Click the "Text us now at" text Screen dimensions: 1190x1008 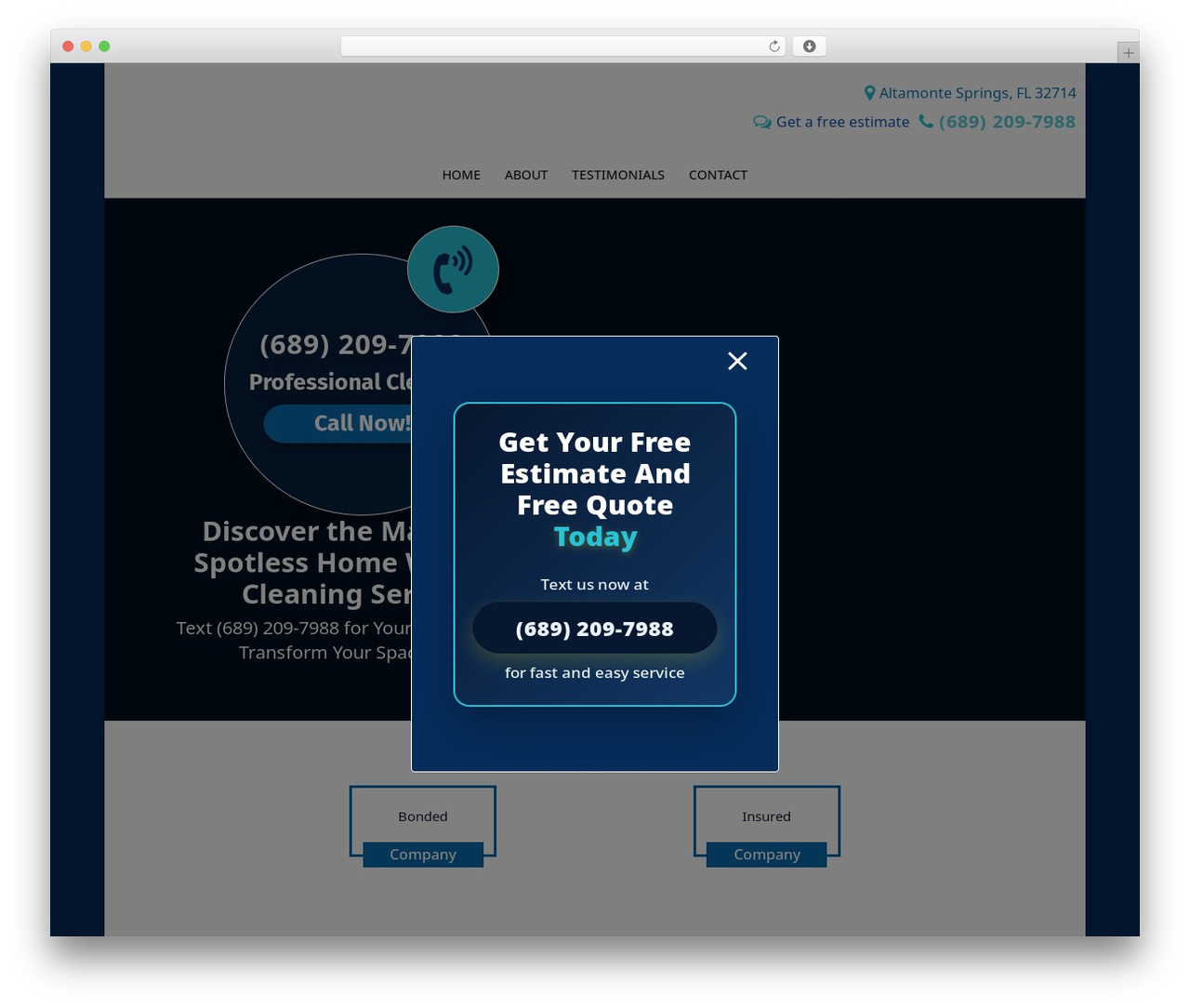(595, 585)
